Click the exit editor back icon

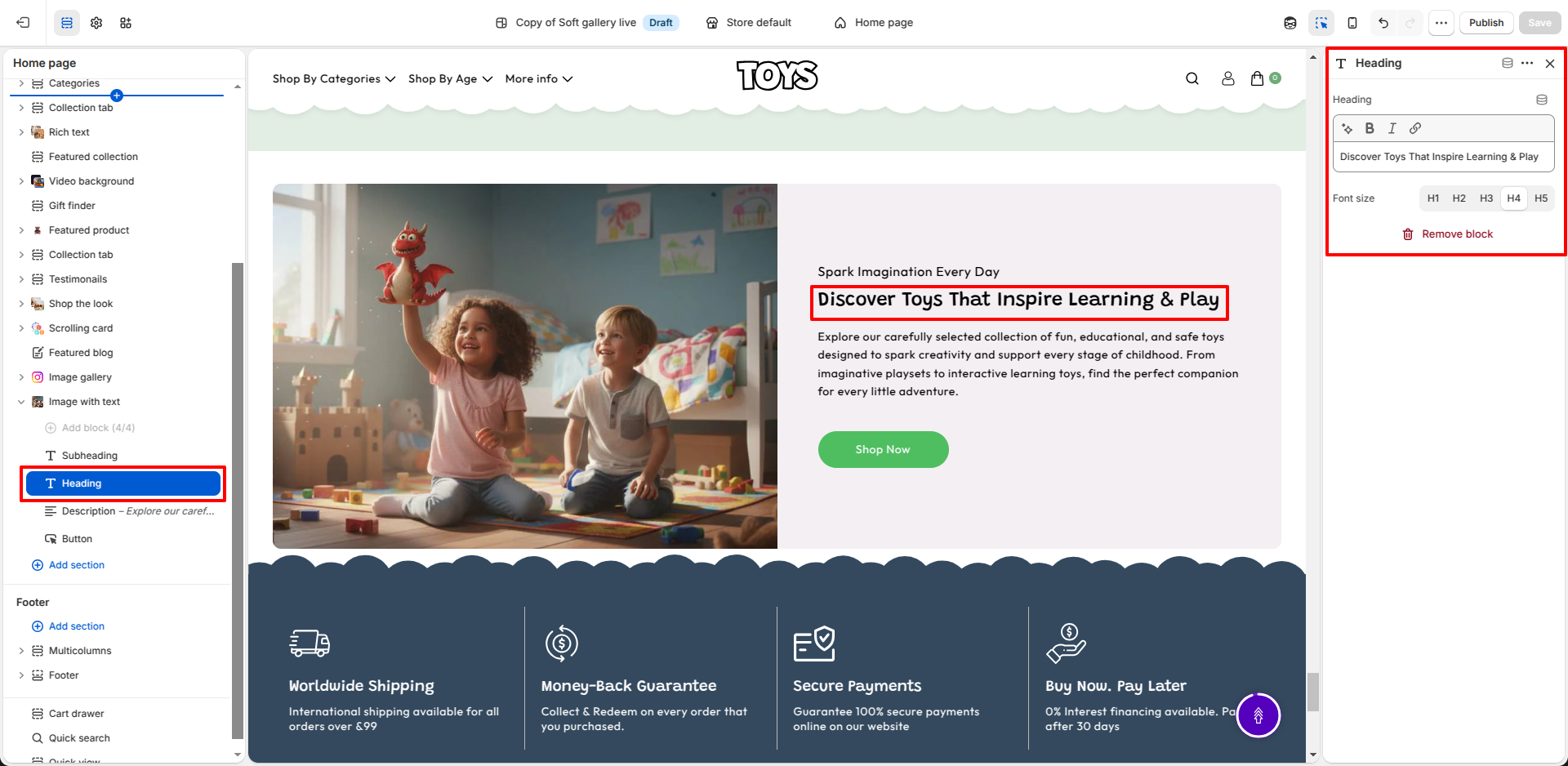tap(23, 23)
